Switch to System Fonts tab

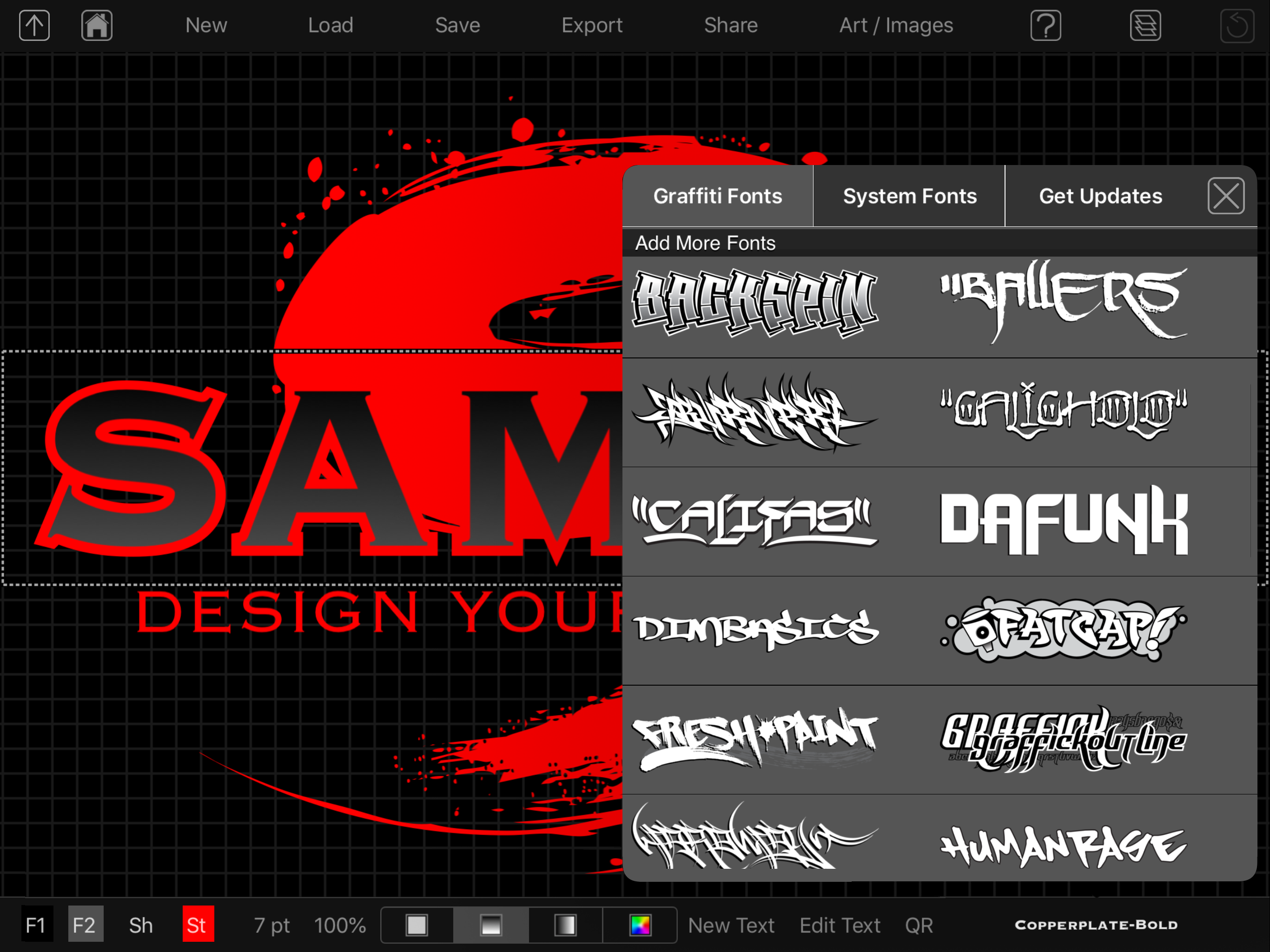pyautogui.click(x=909, y=196)
